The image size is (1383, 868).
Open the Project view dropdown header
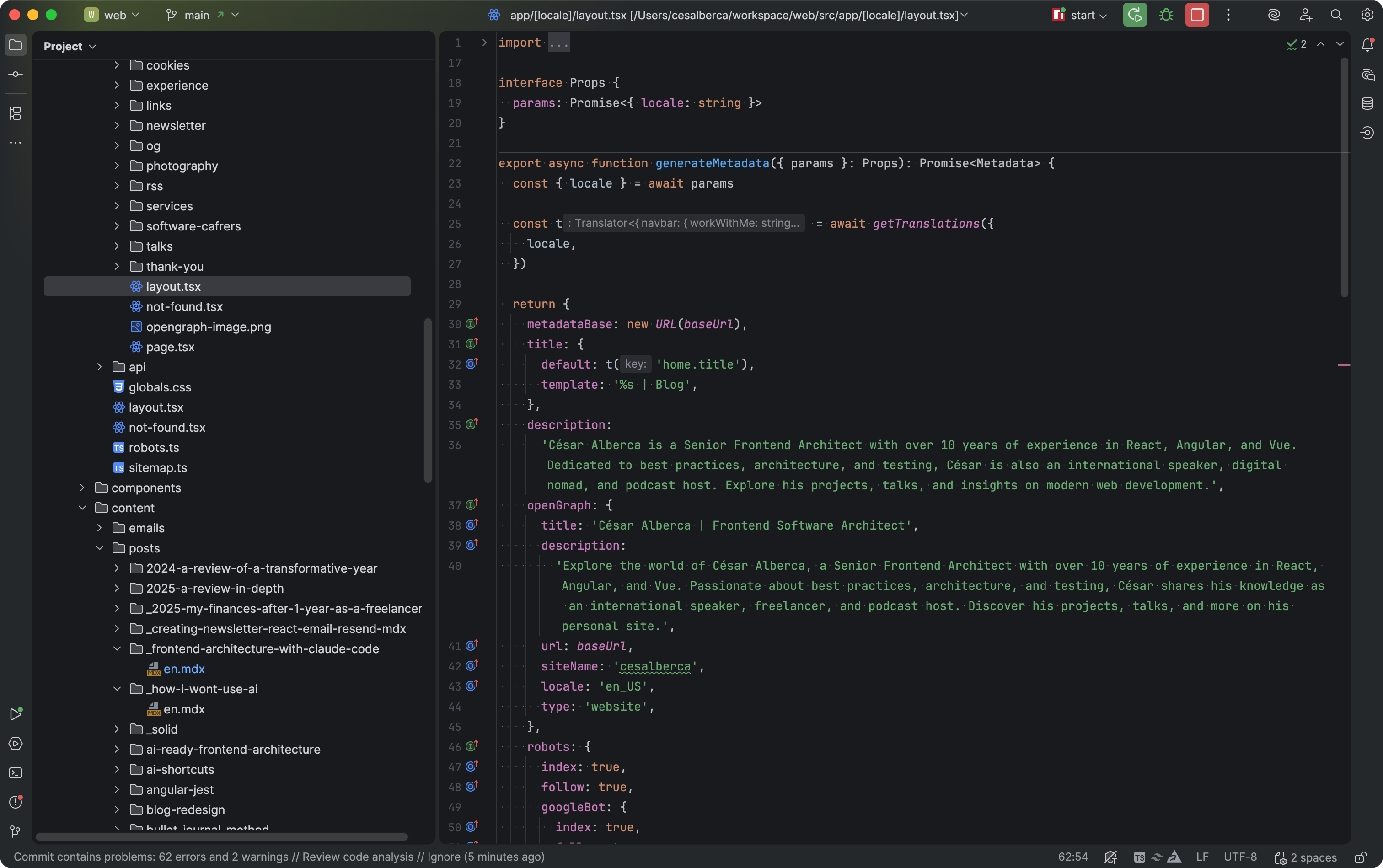(70, 47)
